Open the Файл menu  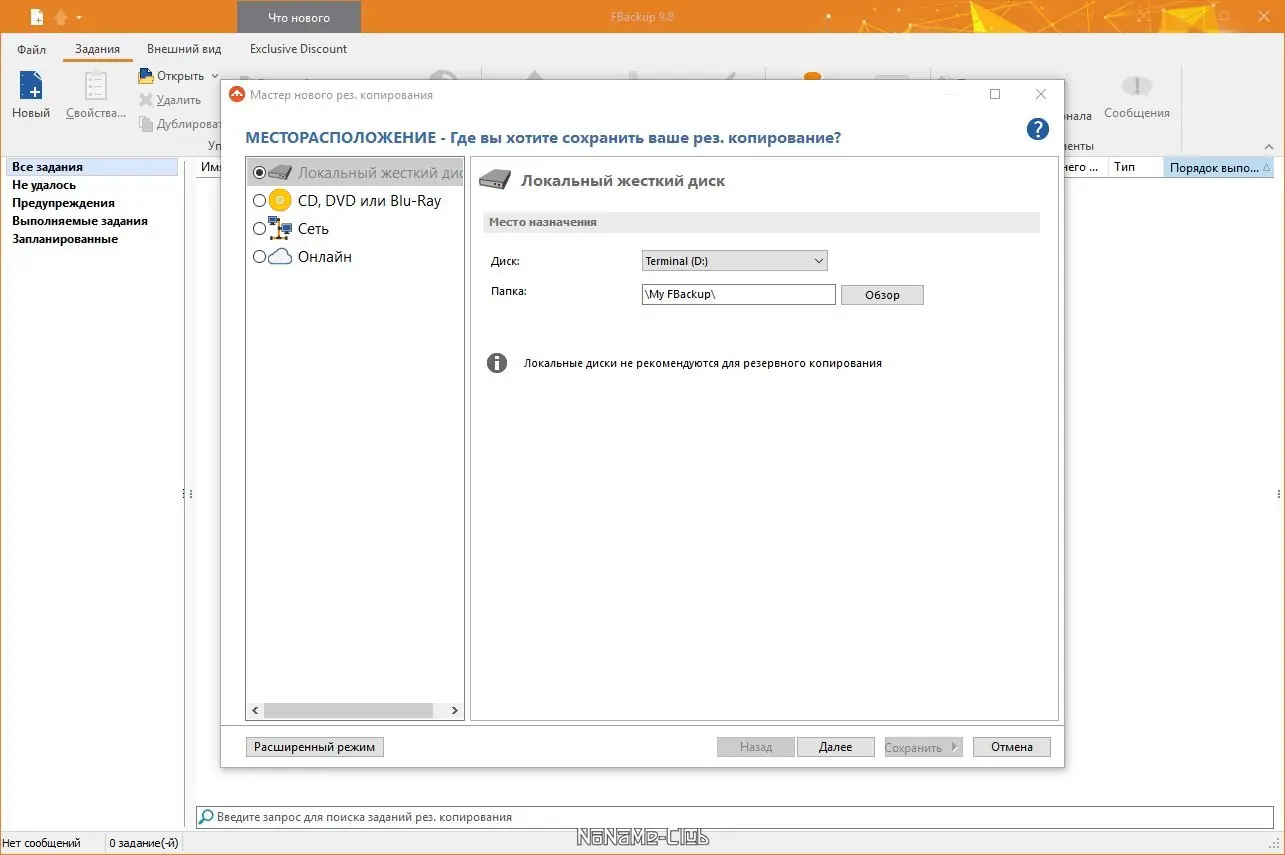[x=31, y=49]
